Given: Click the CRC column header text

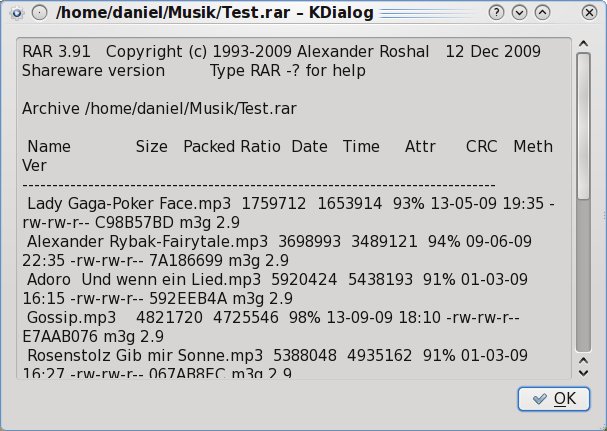Looking at the screenshot, I should 482,146.
